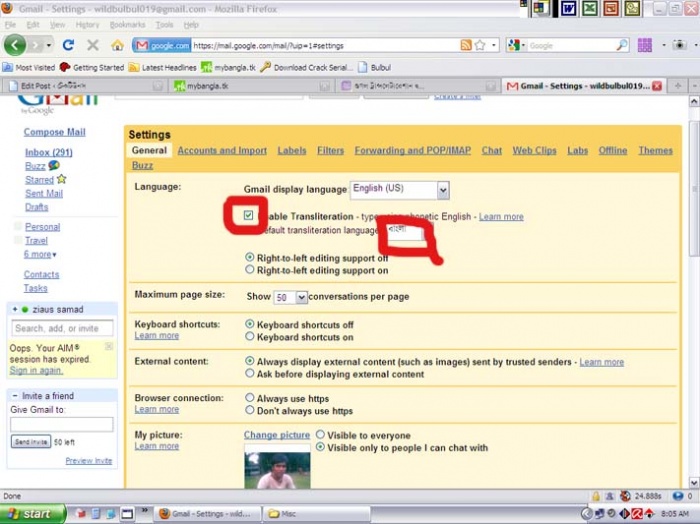The height and width of the screenshot is (524, 700).
Task: Click Compose Mail link
Action: point(54,132)
